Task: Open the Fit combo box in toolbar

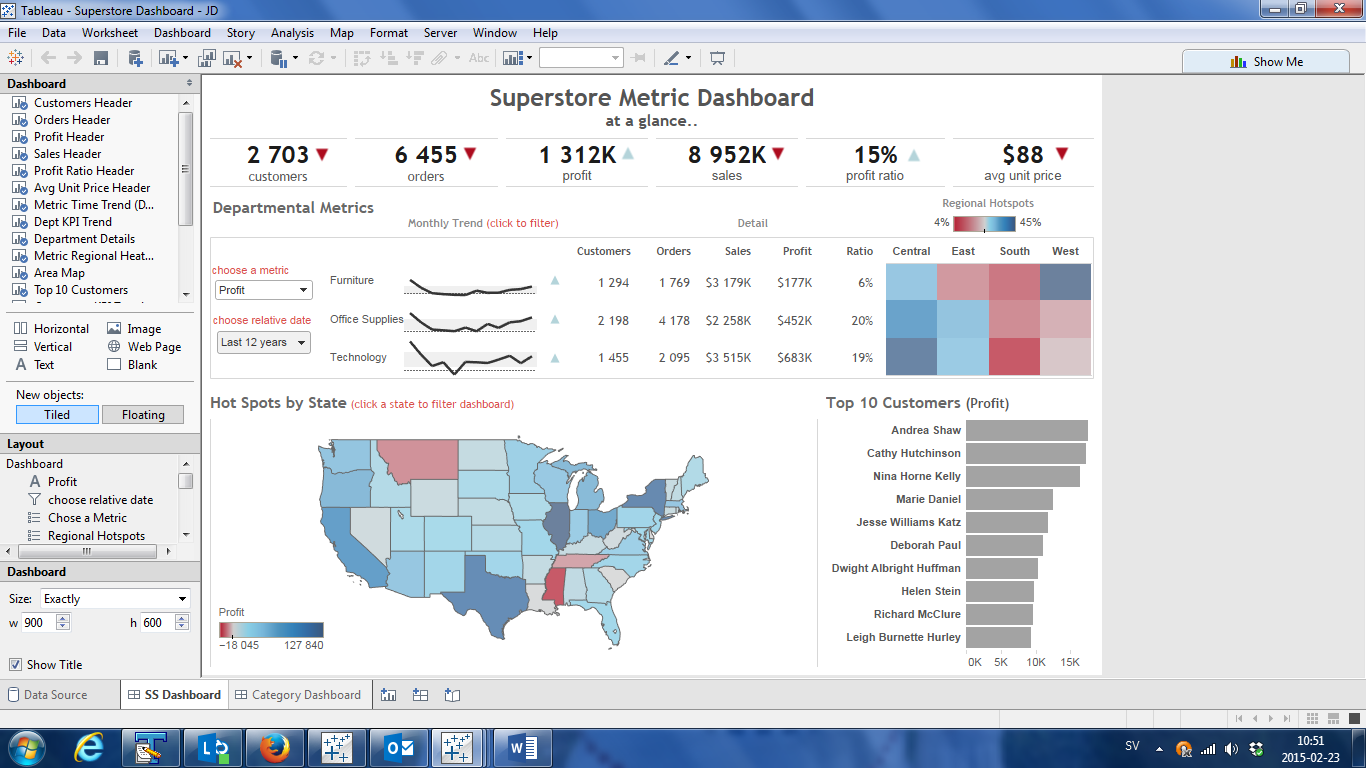Action: pyautogui.click(x=581, y=58)
